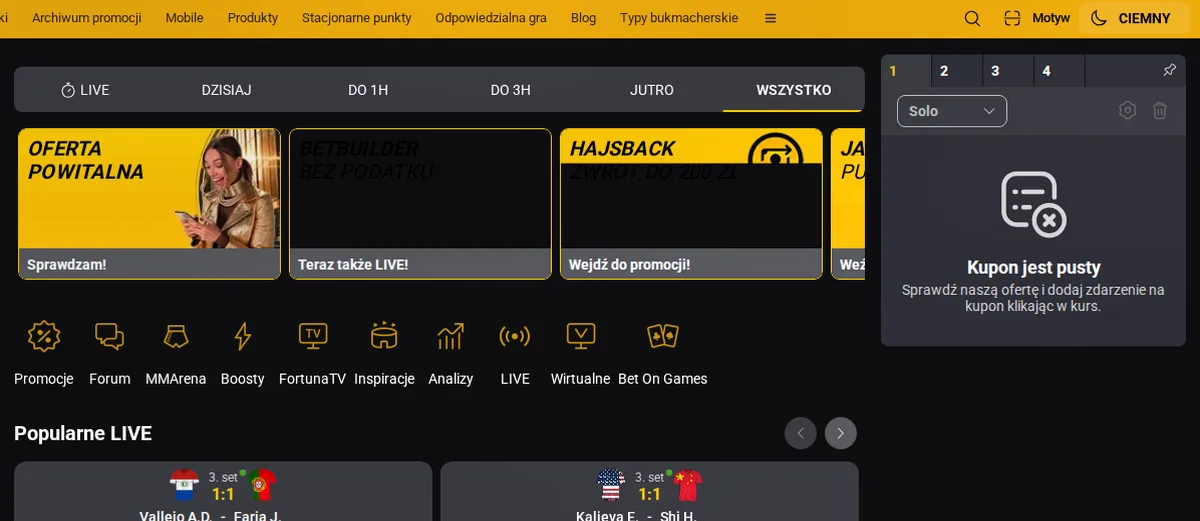Open LIVE broadcast shortcut icon
This screenshot has width=1200, height=521.
click(x=515, y=336)
